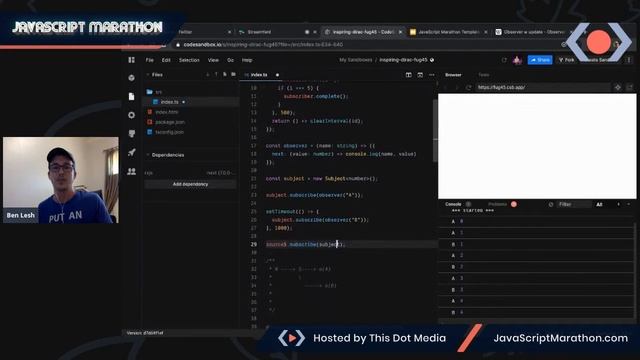
Task: Open the editor more options ellipsis
Action: (x=432, y=75)
